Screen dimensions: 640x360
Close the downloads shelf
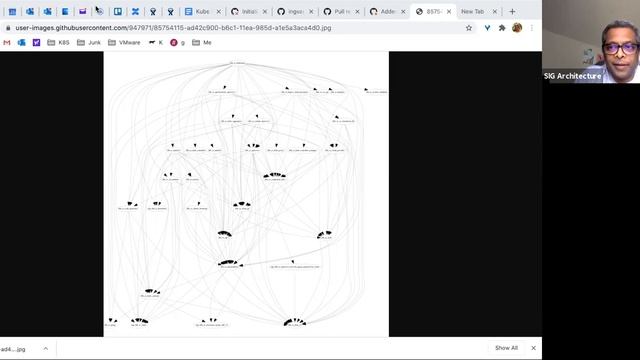(533, 348)
